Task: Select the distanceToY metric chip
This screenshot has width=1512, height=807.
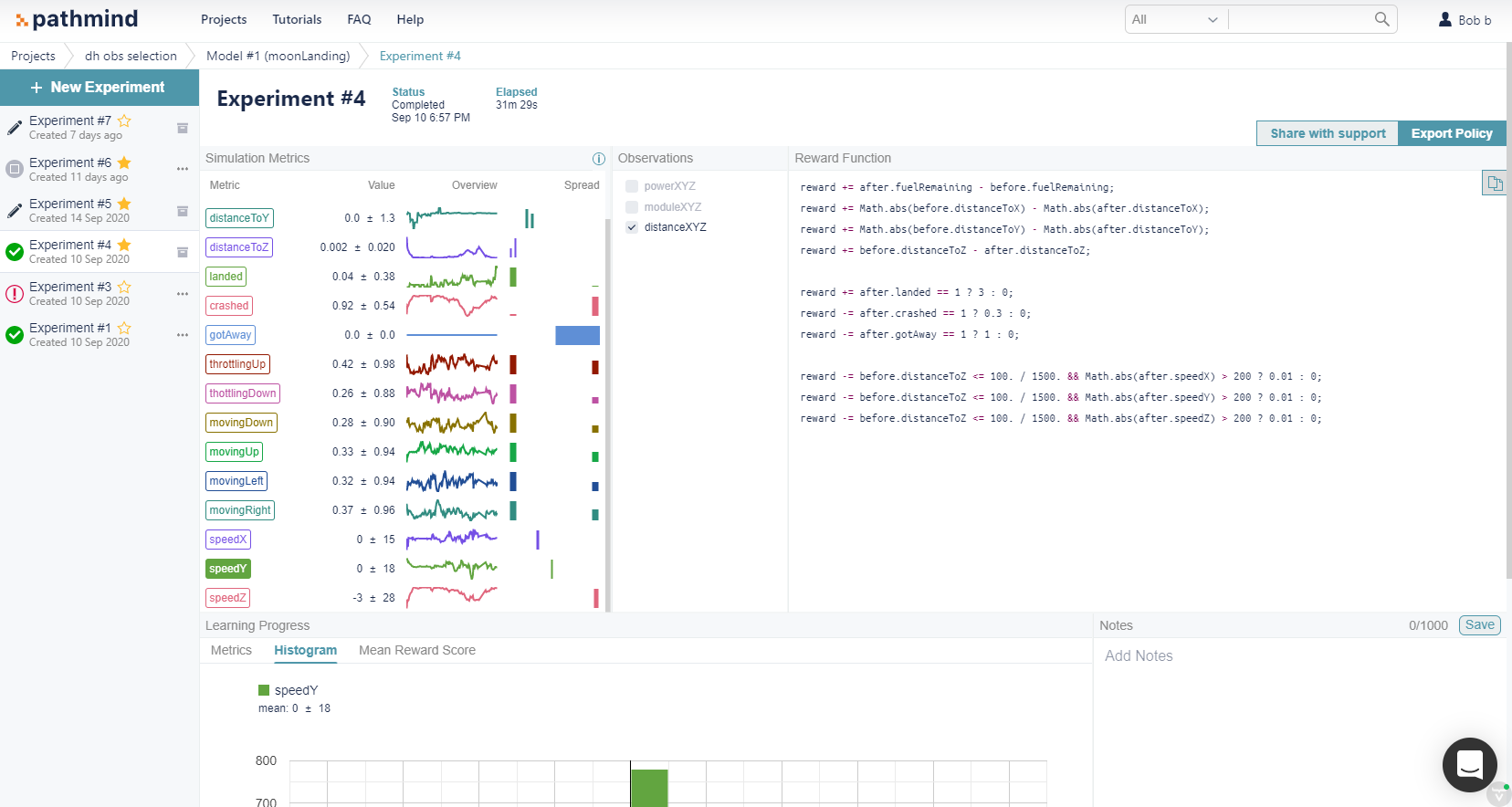Action: point(239,218)
